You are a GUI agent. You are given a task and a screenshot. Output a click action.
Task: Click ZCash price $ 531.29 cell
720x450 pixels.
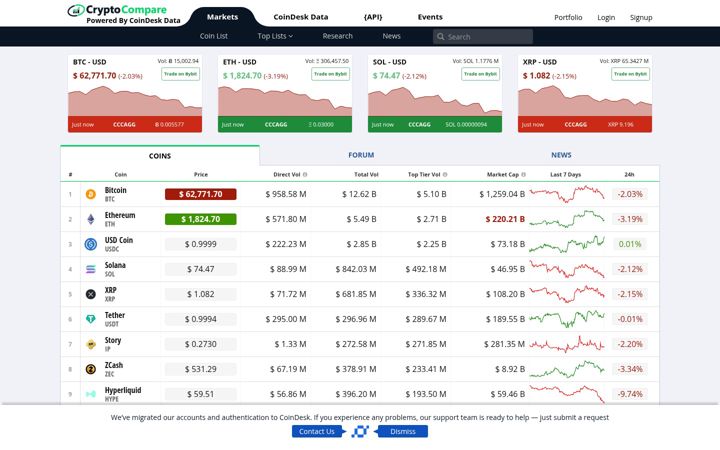click(201, 369)
